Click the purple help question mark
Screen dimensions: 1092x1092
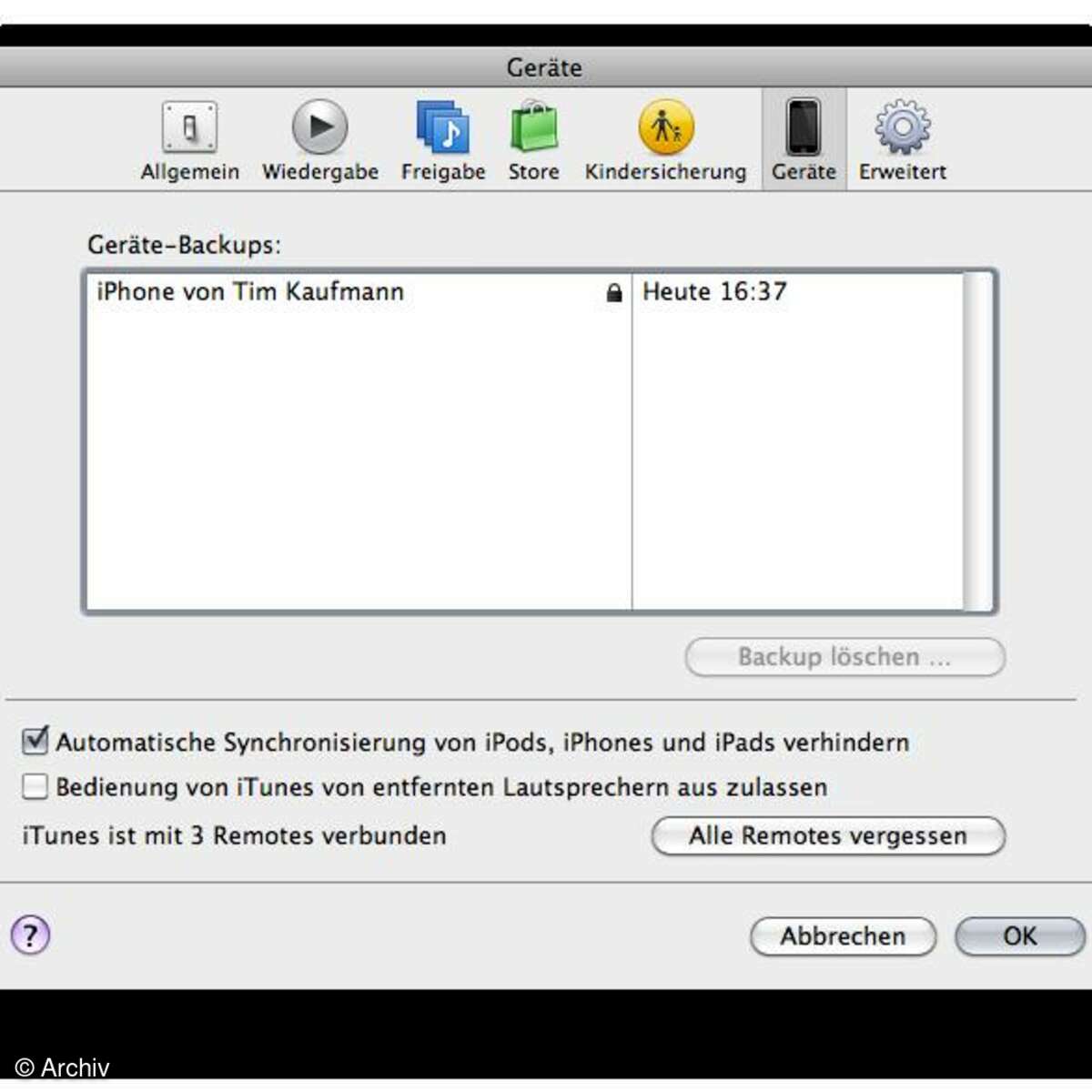[x=31, y=935]
